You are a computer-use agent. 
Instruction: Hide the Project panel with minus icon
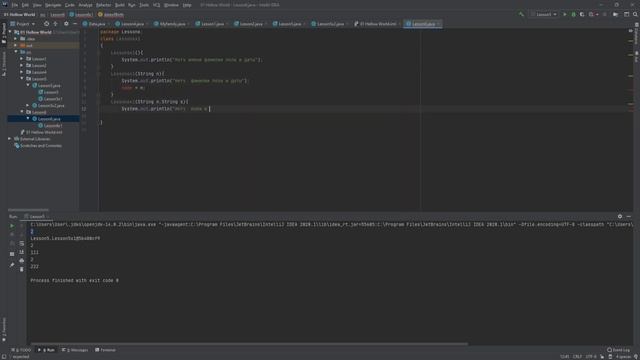point(75,24)
